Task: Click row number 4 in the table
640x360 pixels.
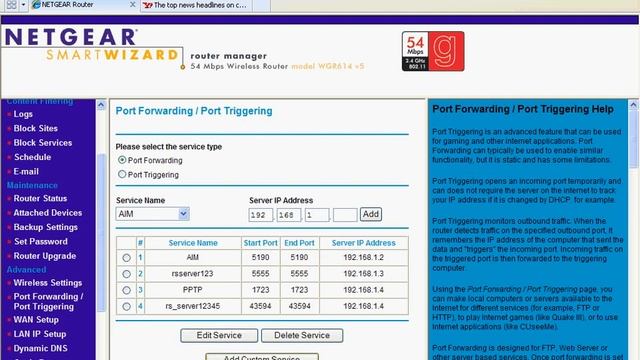Action: (x=140, y=306)
